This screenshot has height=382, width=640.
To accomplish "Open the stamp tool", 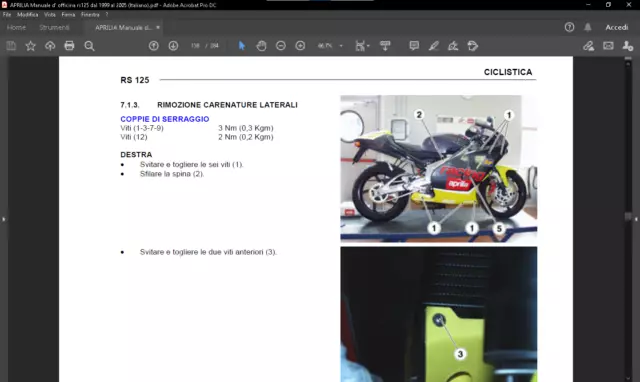I will pos(473,46).
